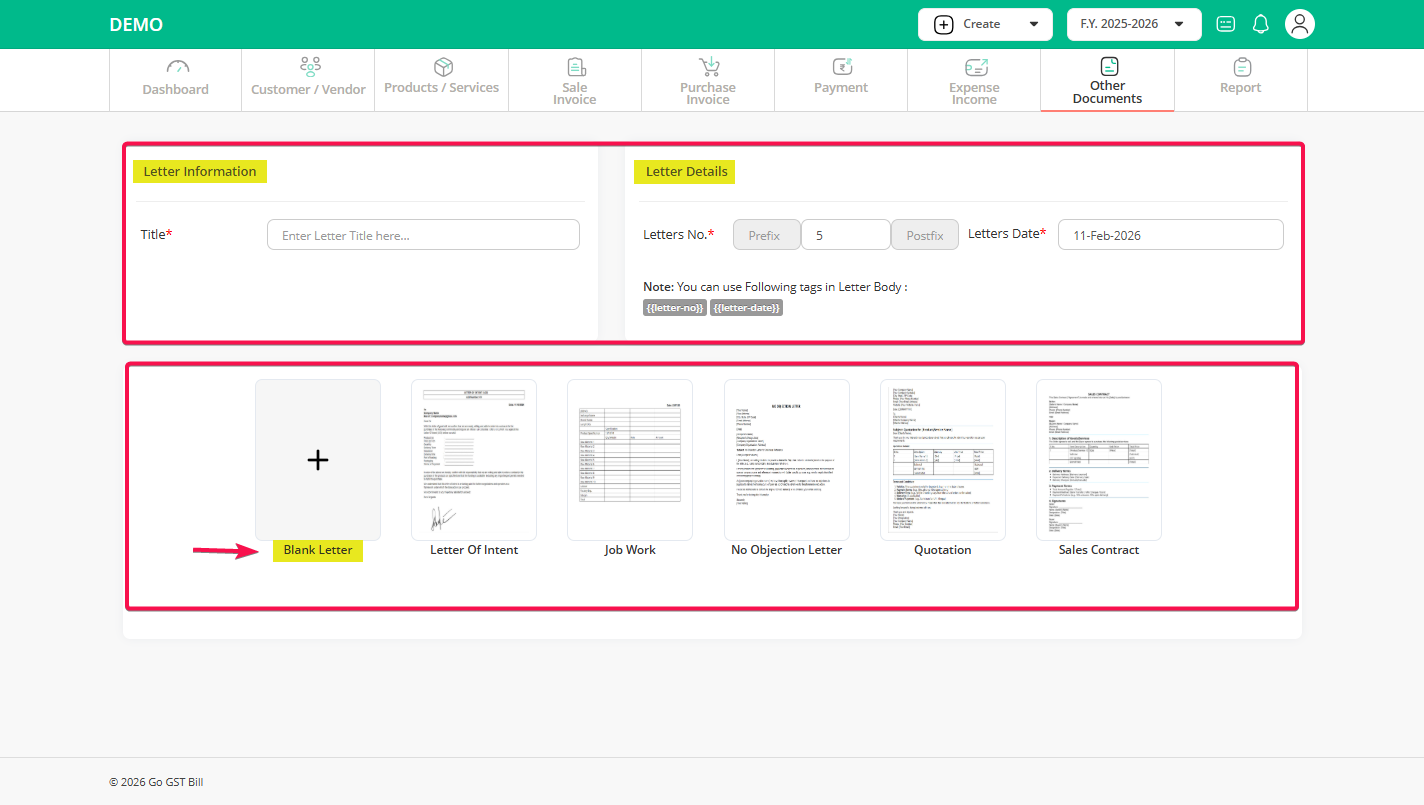Choose the Letter Of Intent template

coord(474,460)
